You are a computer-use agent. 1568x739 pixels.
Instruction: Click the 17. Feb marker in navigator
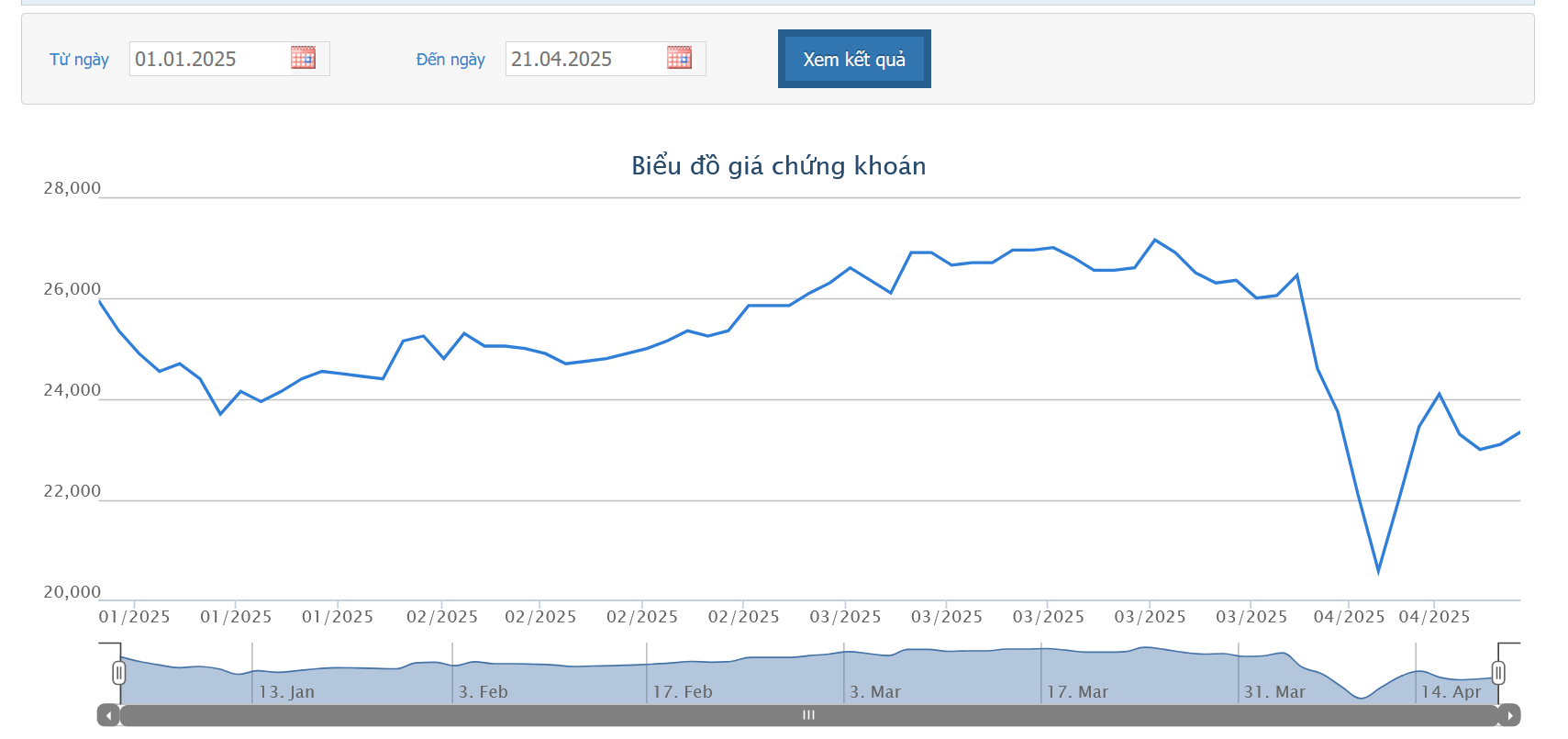tap(683, 692)
